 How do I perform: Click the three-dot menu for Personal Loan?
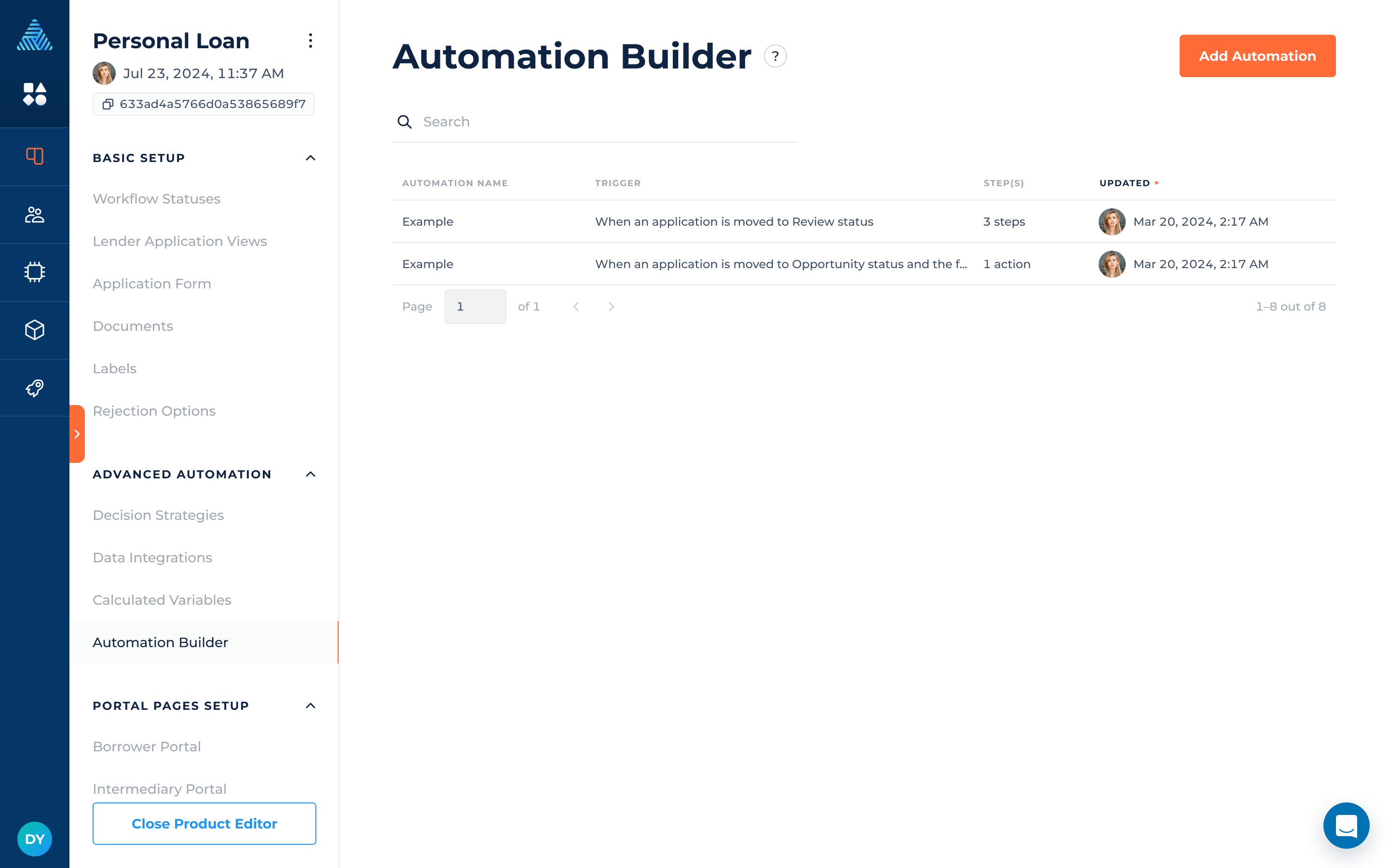click(310, 40)
